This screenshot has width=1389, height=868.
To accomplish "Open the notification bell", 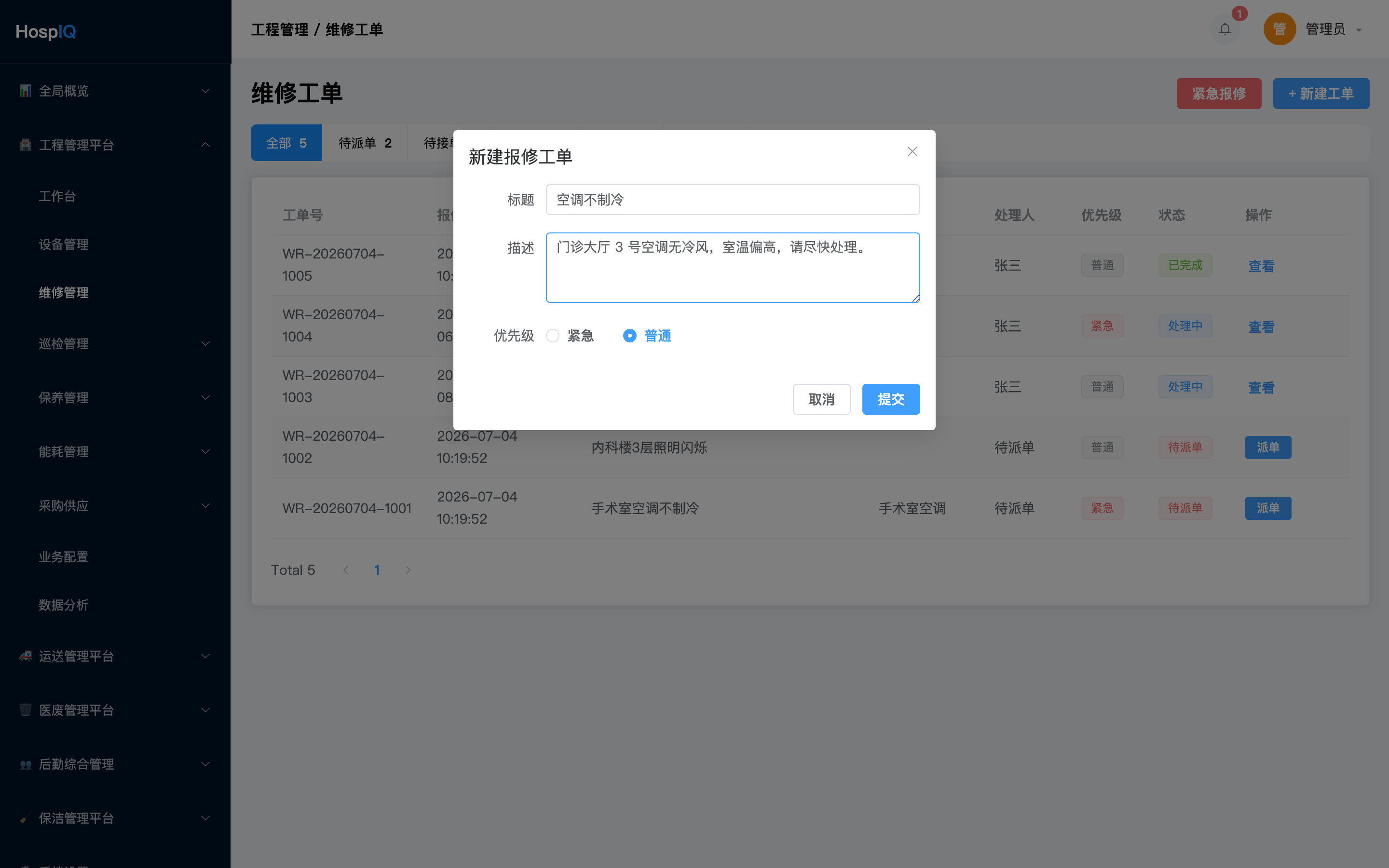I will tap(1224, 29).
